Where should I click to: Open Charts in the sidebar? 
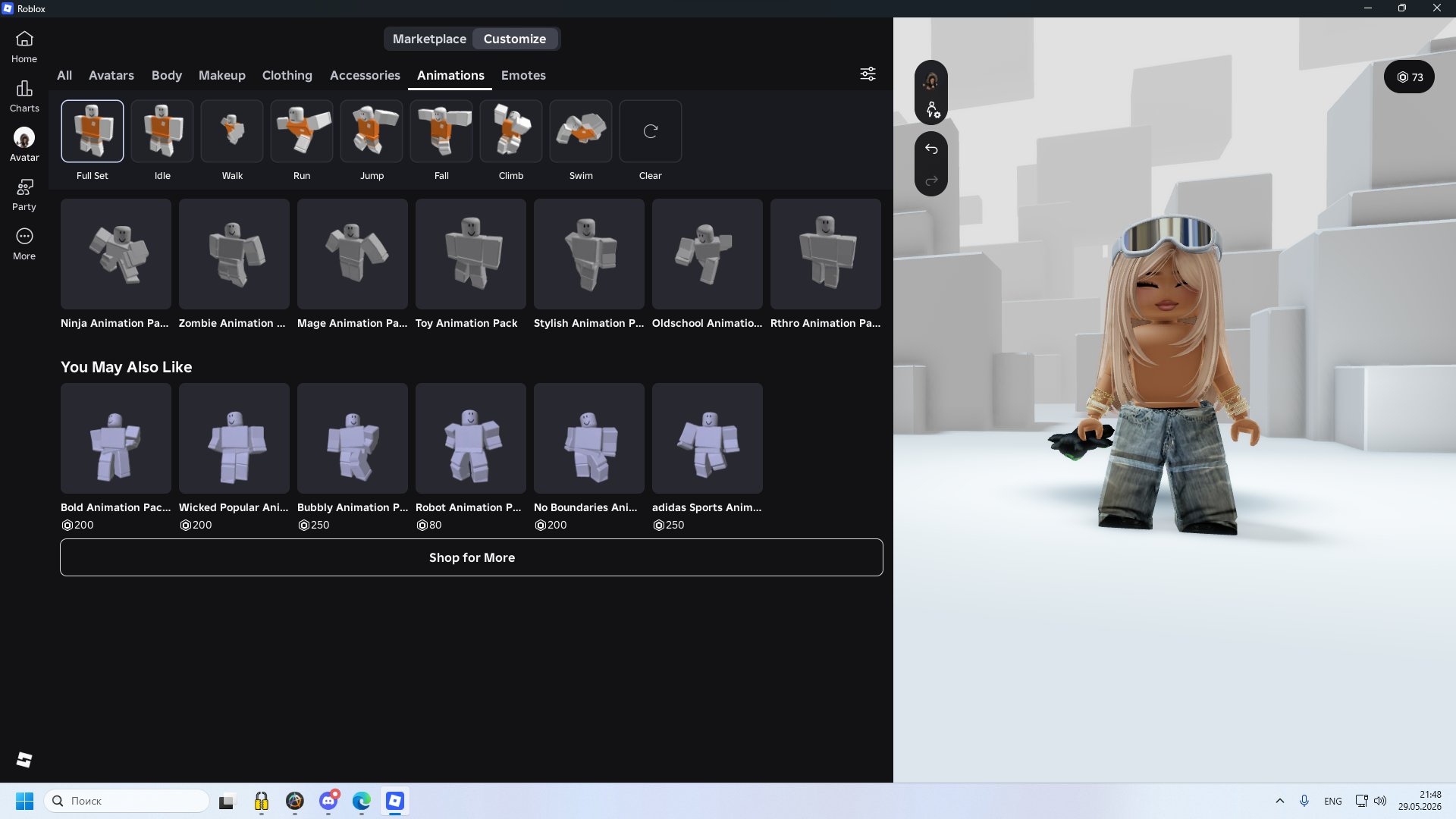pyautogui.click(x=24, y=96)
